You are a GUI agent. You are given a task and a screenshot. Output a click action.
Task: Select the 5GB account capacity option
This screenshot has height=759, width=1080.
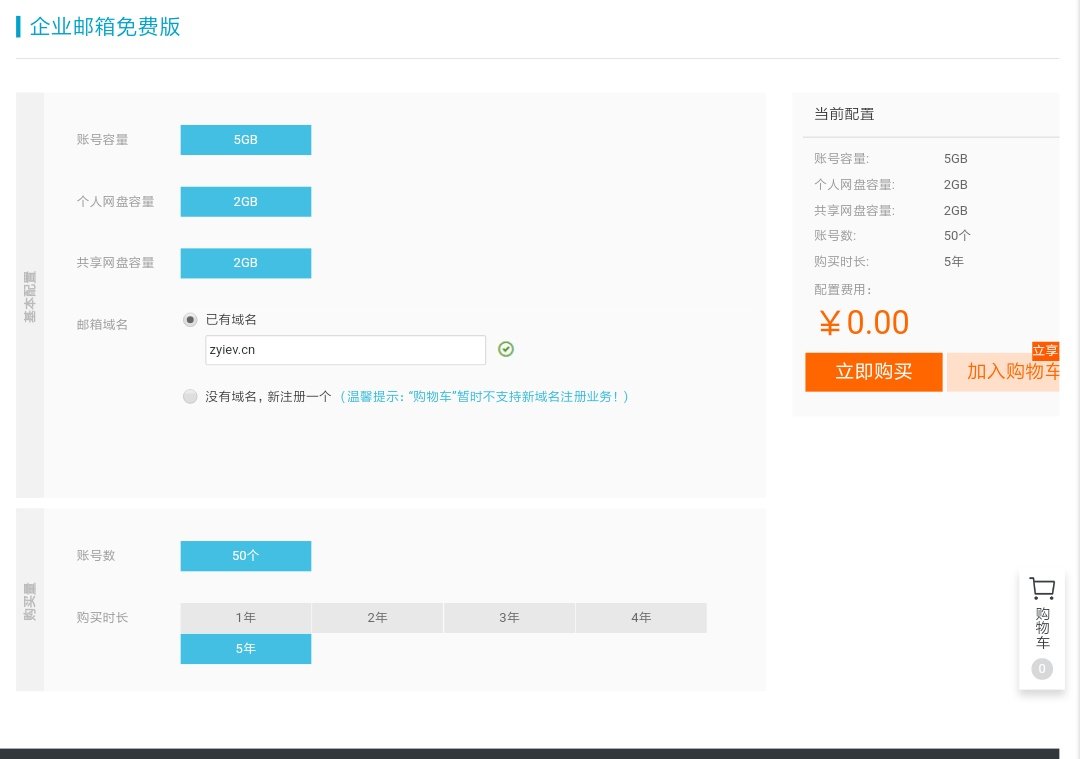(246, 140)
